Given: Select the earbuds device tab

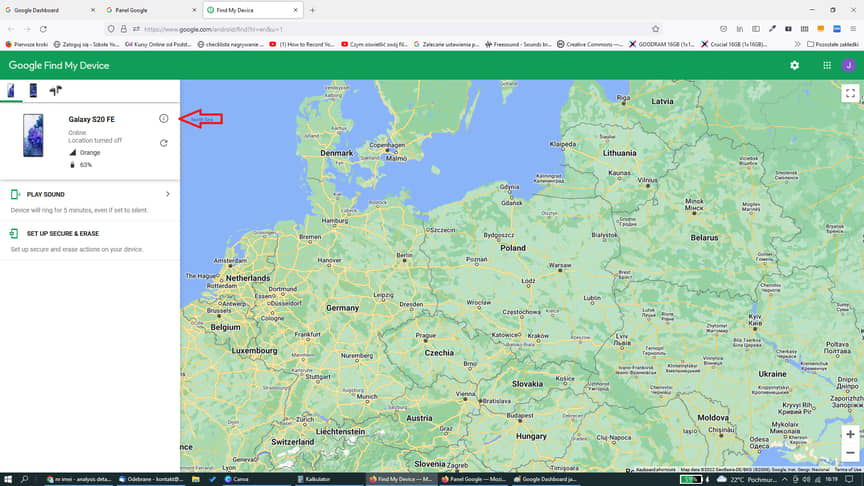Looking at the screenshot, I should coord(56,90).
